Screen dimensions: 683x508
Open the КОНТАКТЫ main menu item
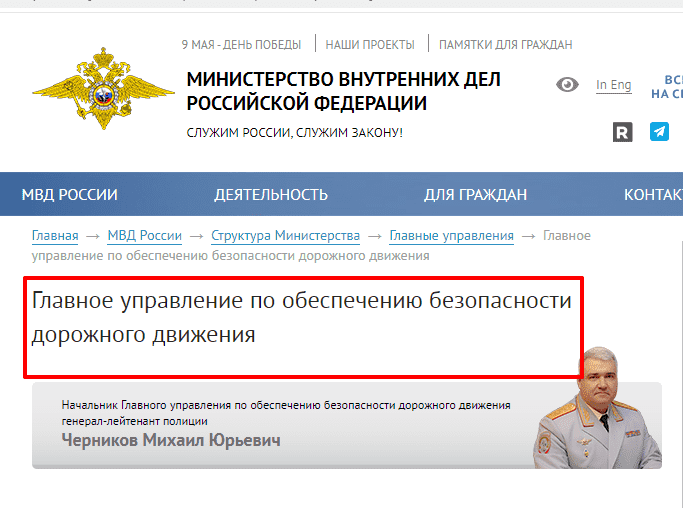[653, 194]
